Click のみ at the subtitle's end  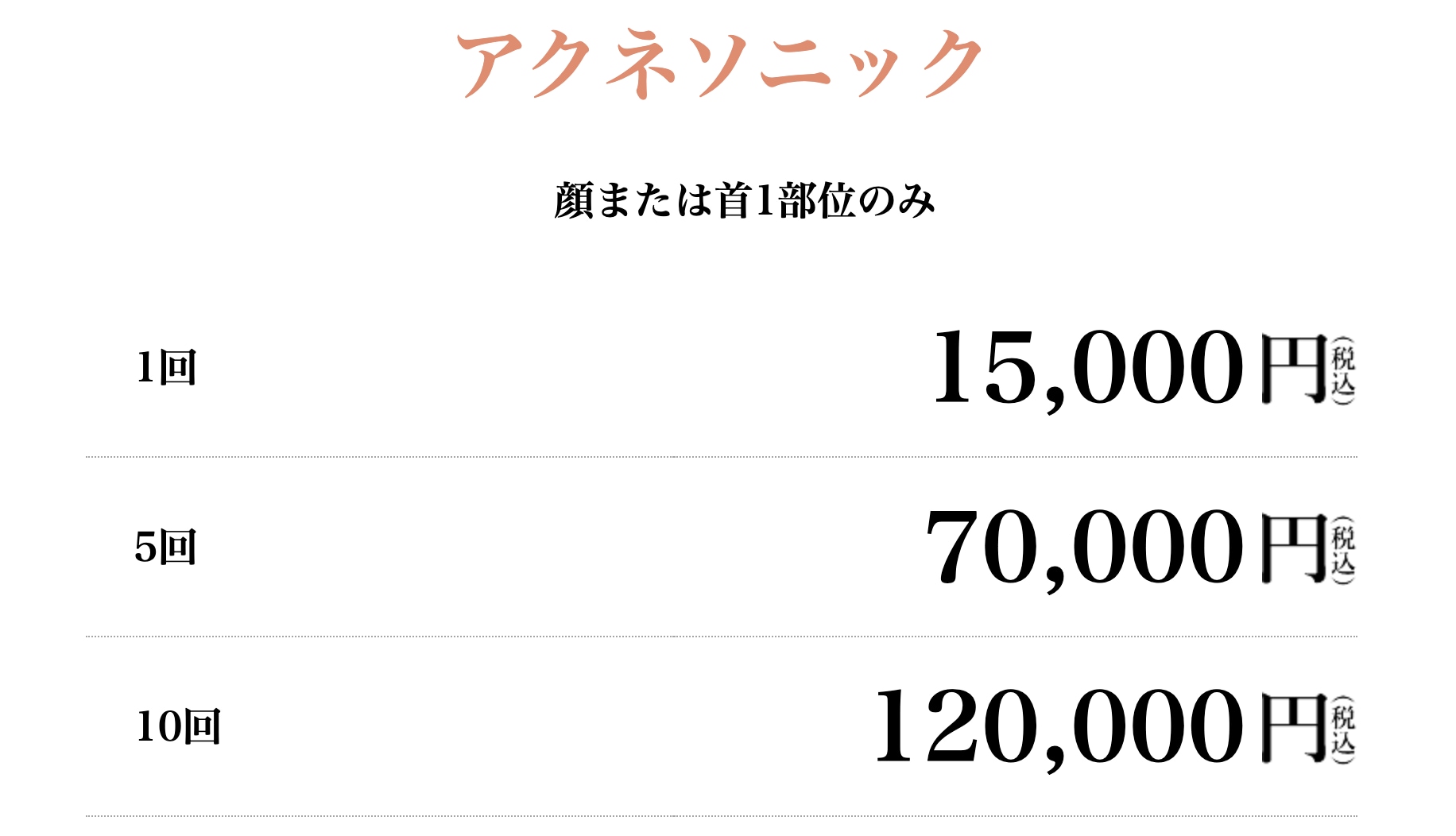coord(896,200)
